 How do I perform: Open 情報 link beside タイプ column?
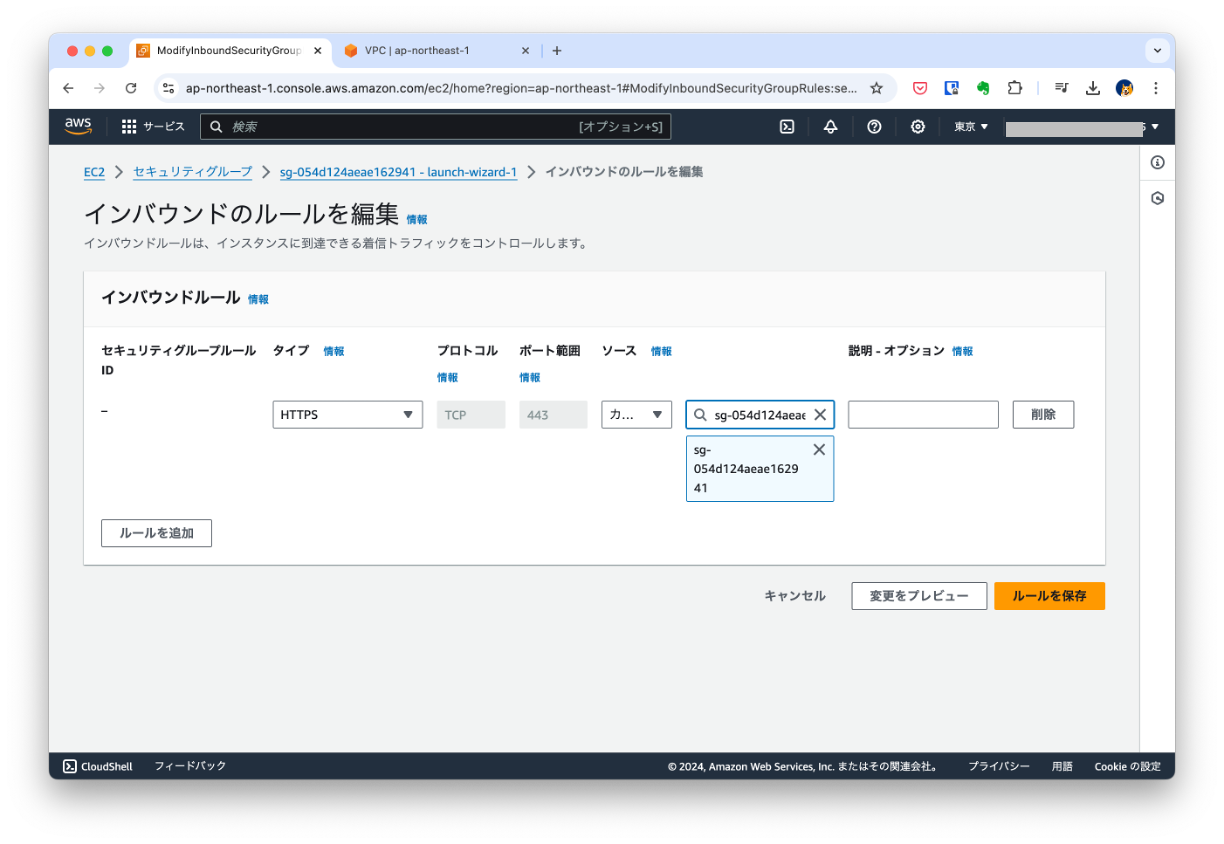tap(334, 351)
